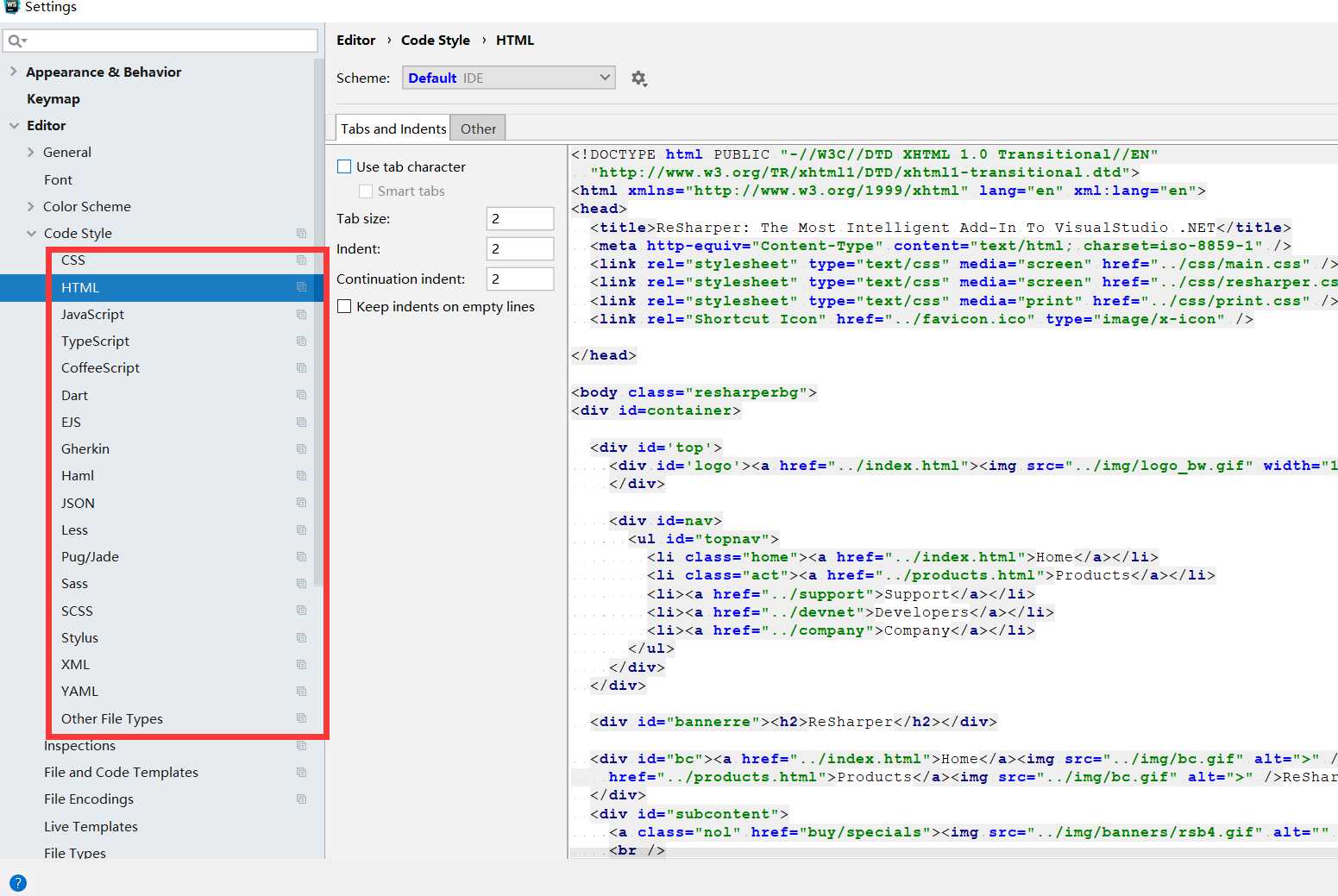Click copy icon on File and Code Templates row
The width and height of the screenshot is (1338, 896).
pos(301,772)
